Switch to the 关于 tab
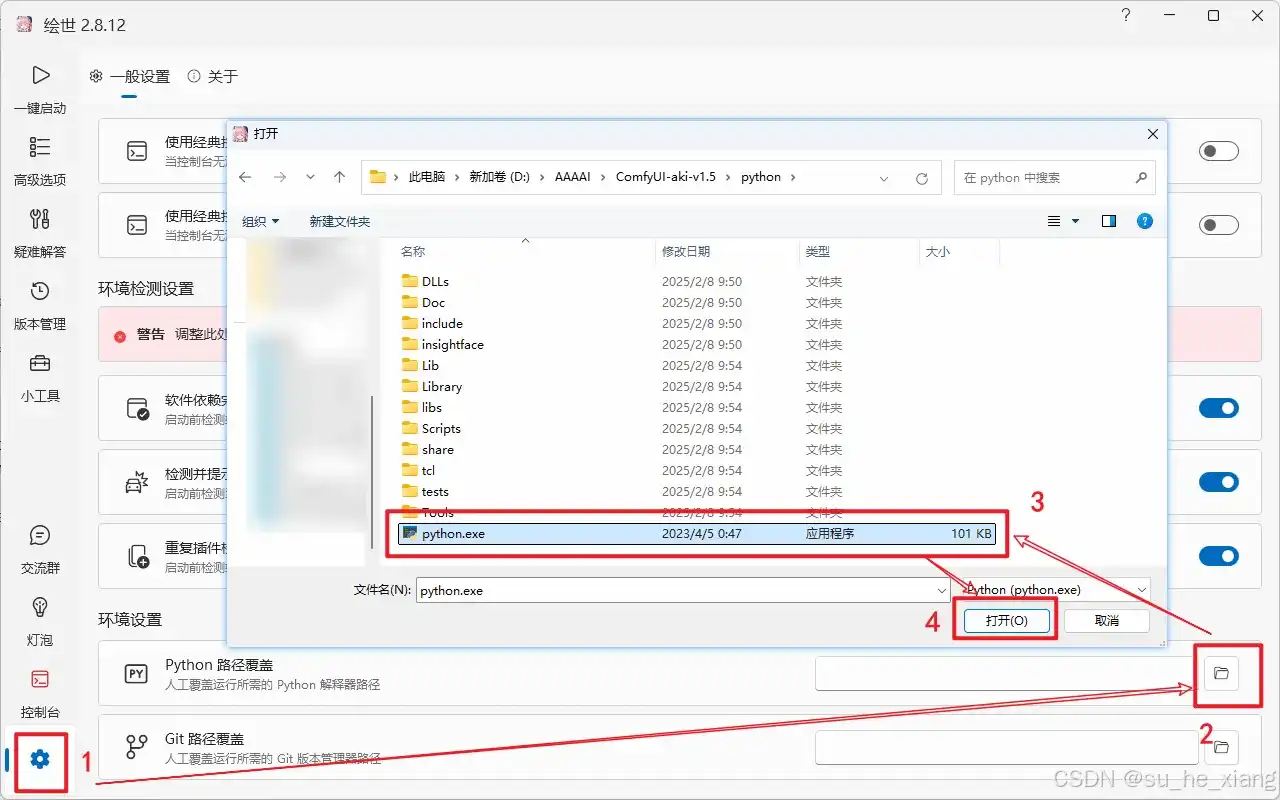 (x=222, y=76)
